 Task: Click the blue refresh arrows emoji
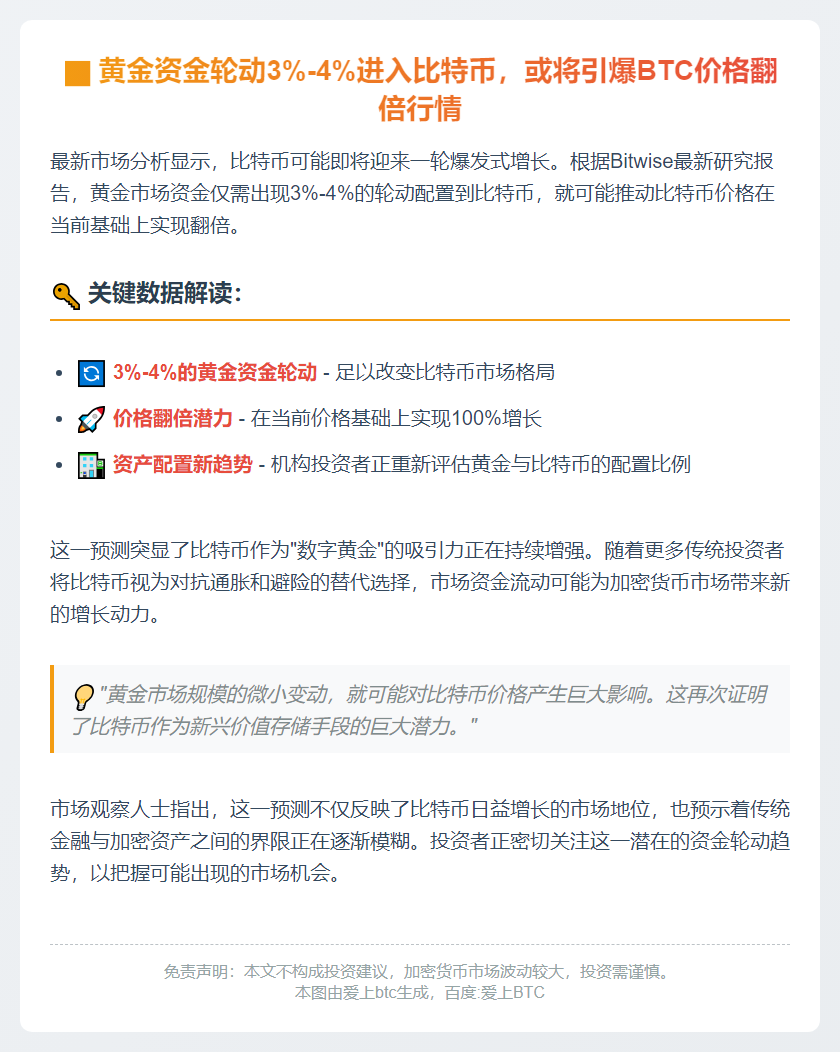[91, 373]
